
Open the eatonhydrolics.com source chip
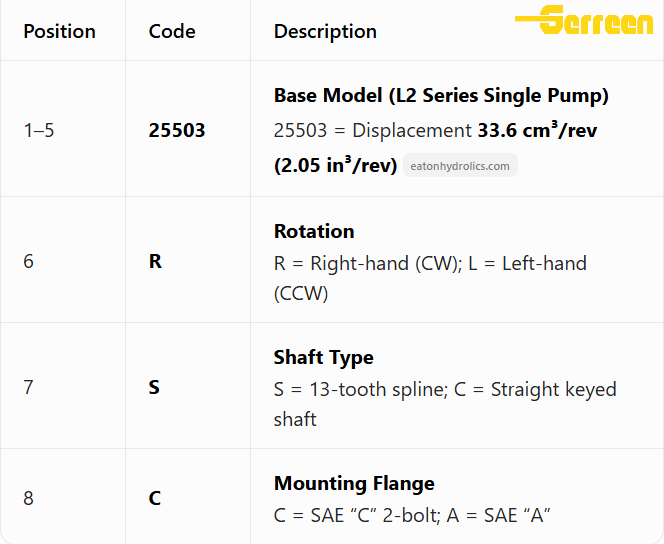(460, 166)
